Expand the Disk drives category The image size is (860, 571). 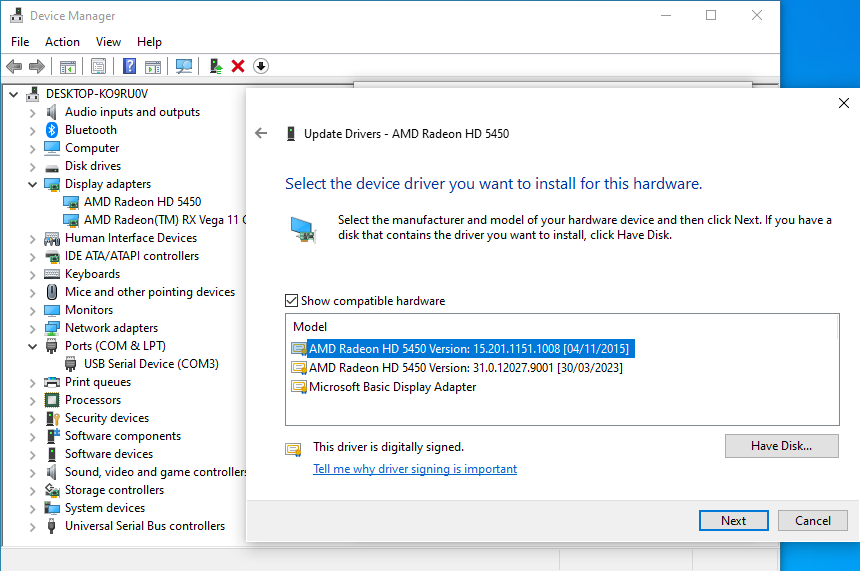pyautogui.click(x=32, y=167)
